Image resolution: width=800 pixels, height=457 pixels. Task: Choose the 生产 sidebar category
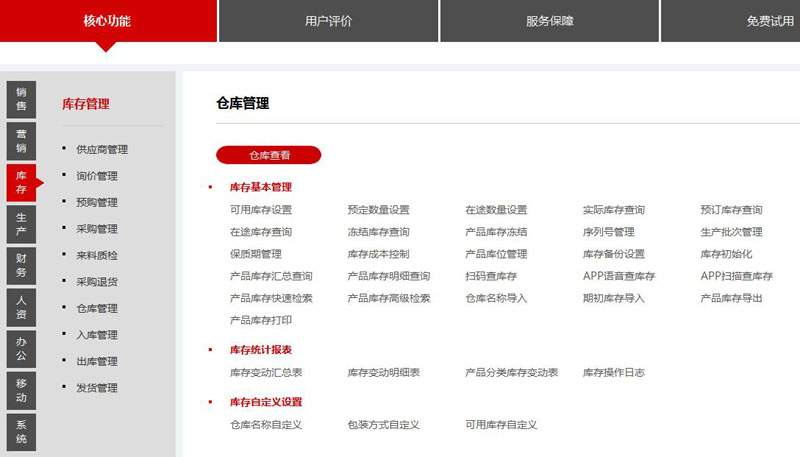[21, 224]
